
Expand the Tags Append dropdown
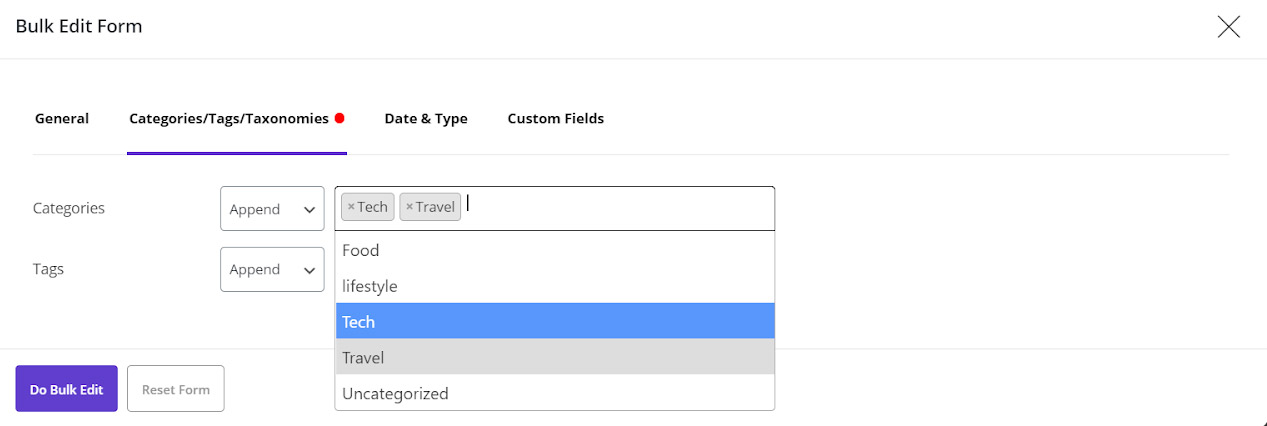pyautogui.click(x=272, y=269)
